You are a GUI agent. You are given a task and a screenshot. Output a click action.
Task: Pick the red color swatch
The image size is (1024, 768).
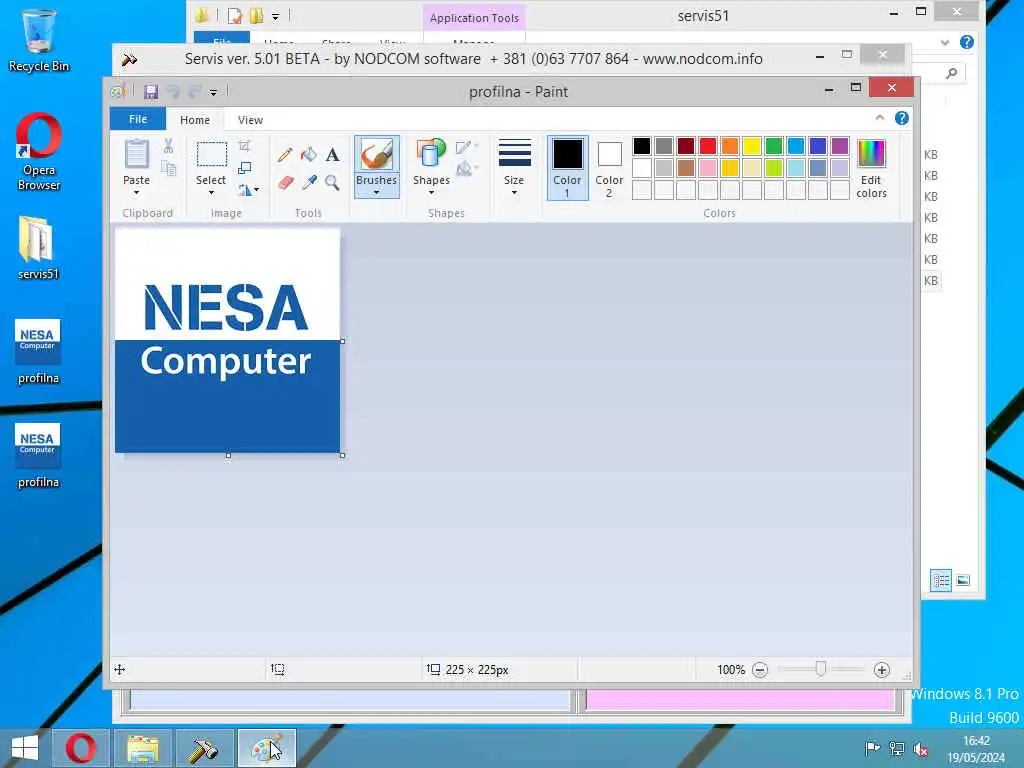click(x=707, y=146)
